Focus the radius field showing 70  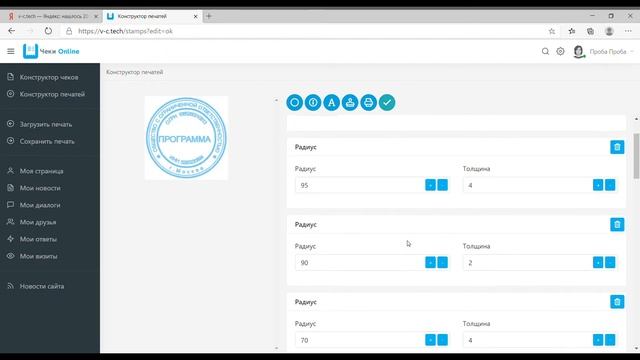pyautogui.click(x=359, y=340)
